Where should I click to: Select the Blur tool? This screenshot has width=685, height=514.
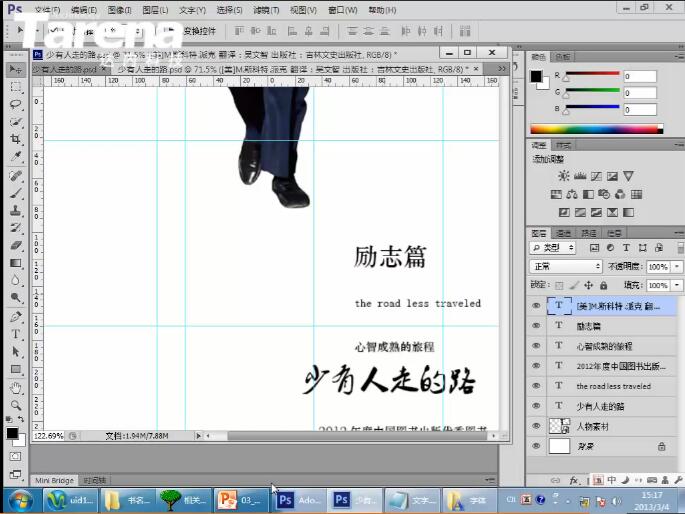16,280
